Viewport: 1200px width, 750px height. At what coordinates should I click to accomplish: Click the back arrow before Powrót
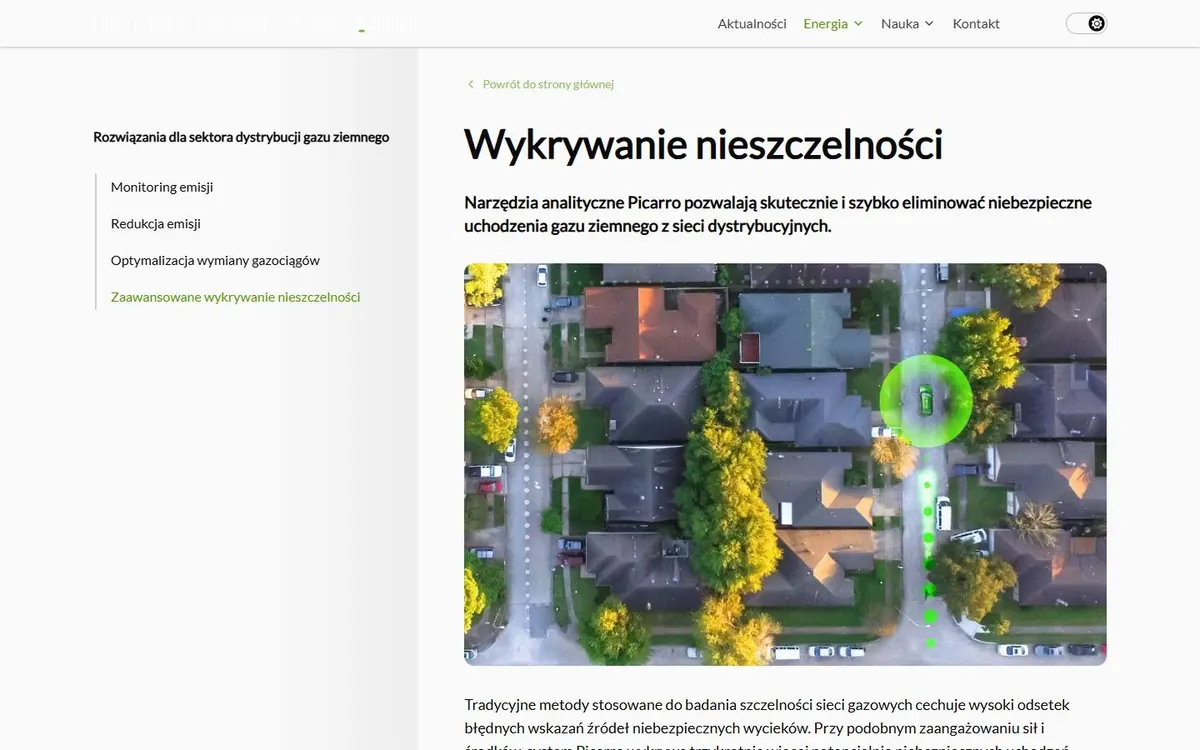pos(471,84)
